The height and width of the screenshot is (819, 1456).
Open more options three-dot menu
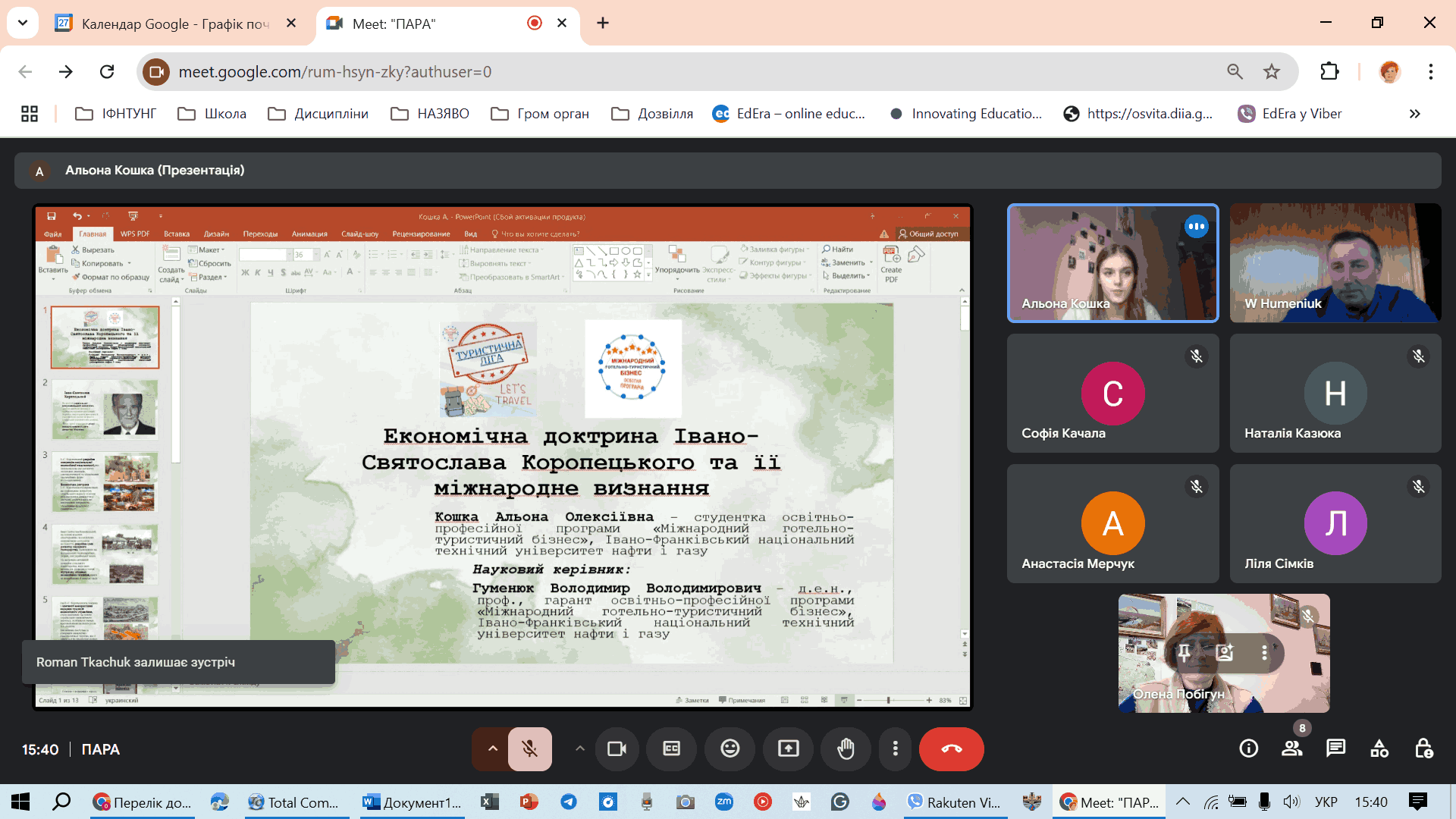click(x=895, y=749)
